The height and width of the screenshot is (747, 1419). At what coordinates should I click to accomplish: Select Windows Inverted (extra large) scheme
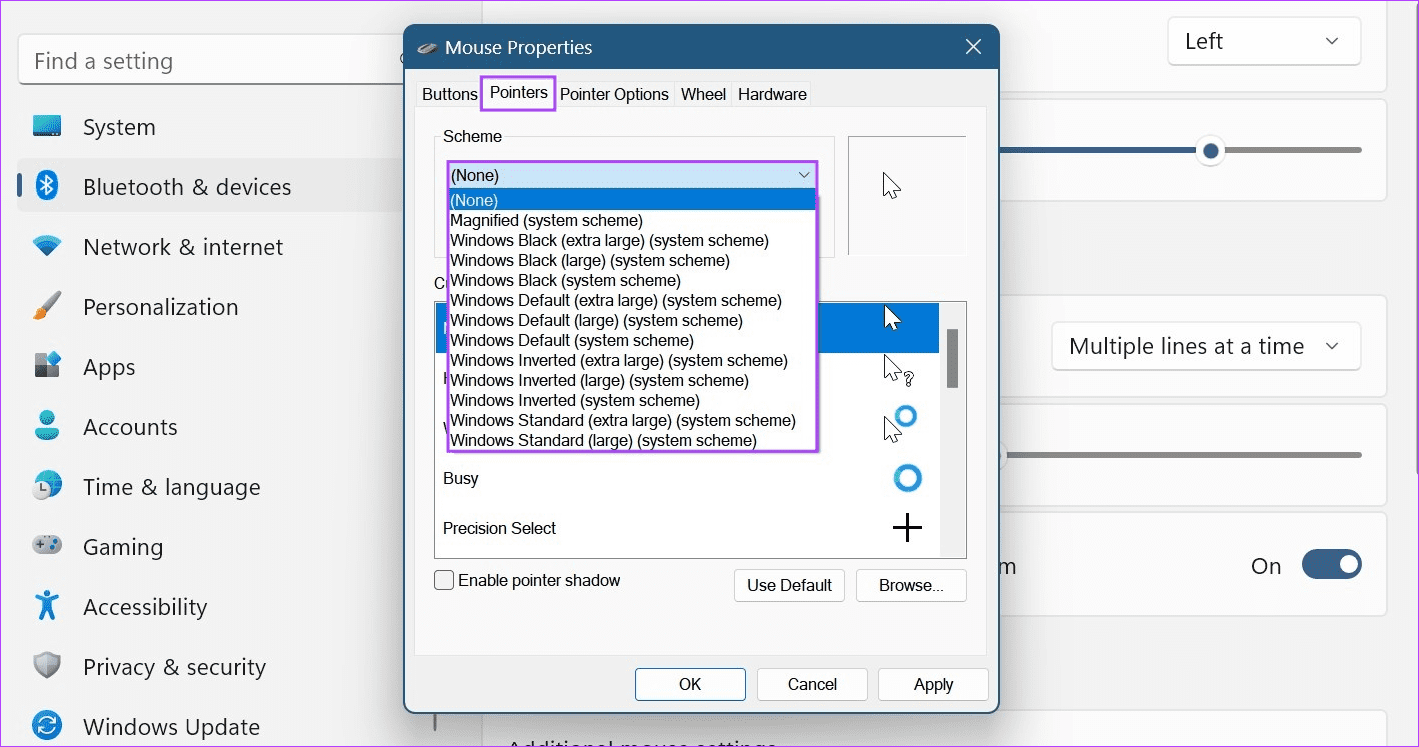(632, 360)
